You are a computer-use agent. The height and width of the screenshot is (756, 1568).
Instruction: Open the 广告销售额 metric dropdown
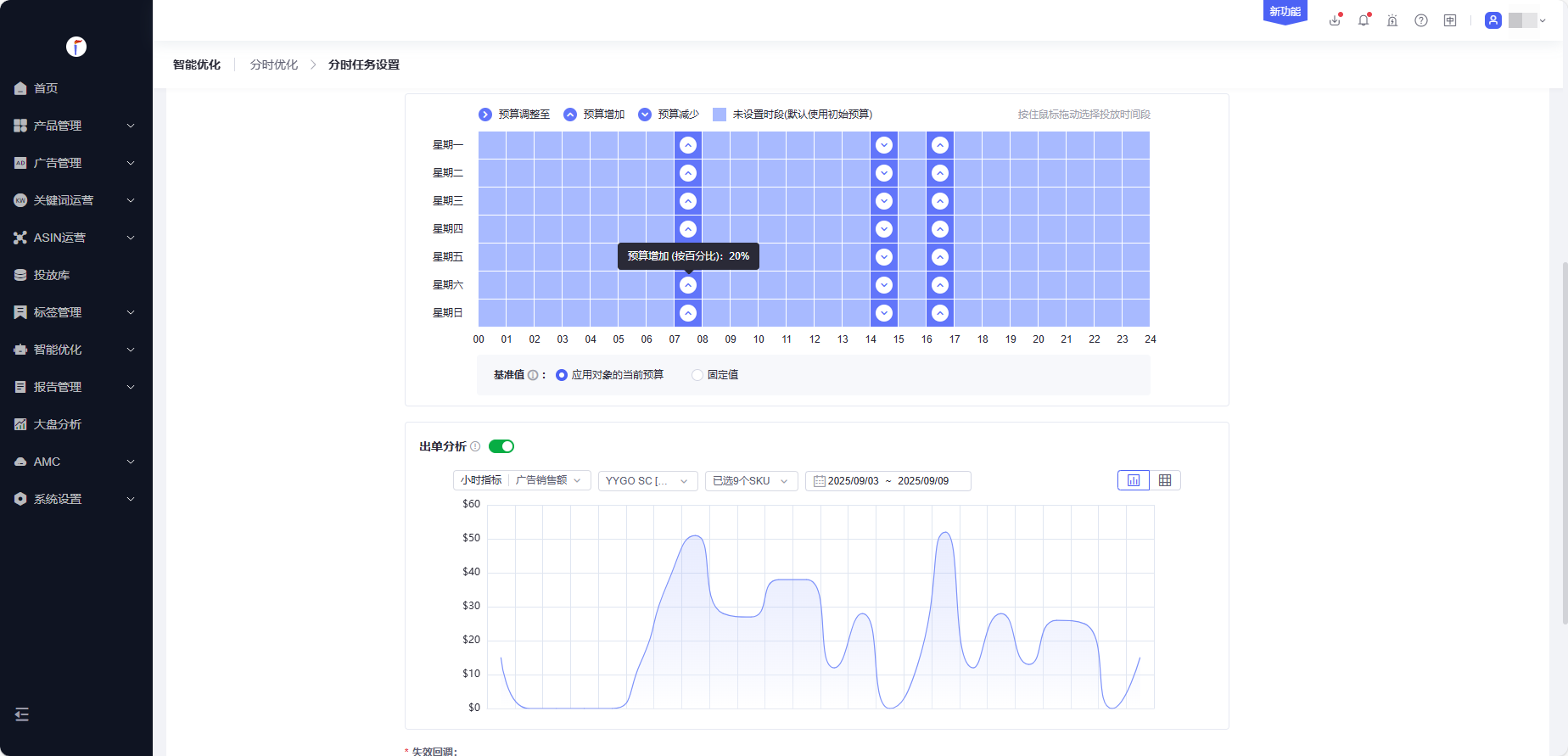(x=548, y=480)
